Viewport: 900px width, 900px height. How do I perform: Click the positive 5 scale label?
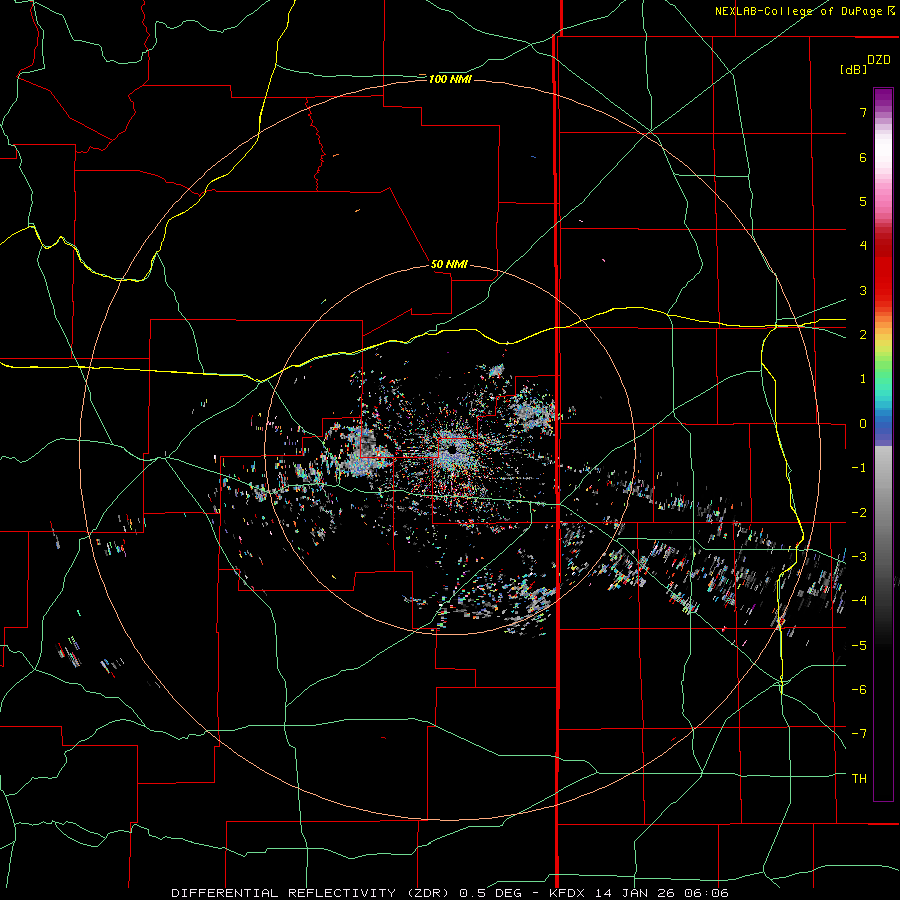pyautogui.click(x=863, y=201)
